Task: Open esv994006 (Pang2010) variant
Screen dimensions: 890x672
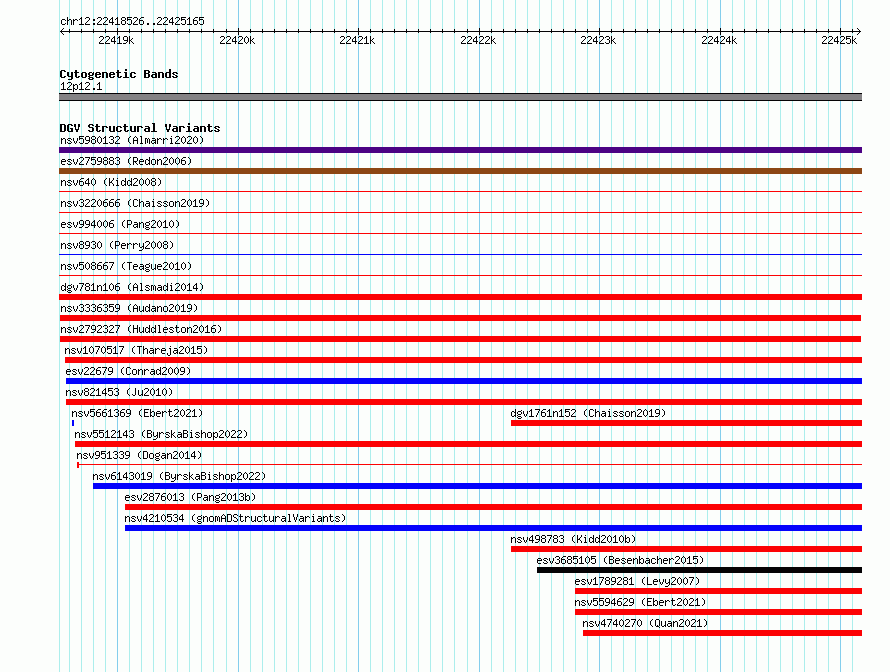Action: 120,224
